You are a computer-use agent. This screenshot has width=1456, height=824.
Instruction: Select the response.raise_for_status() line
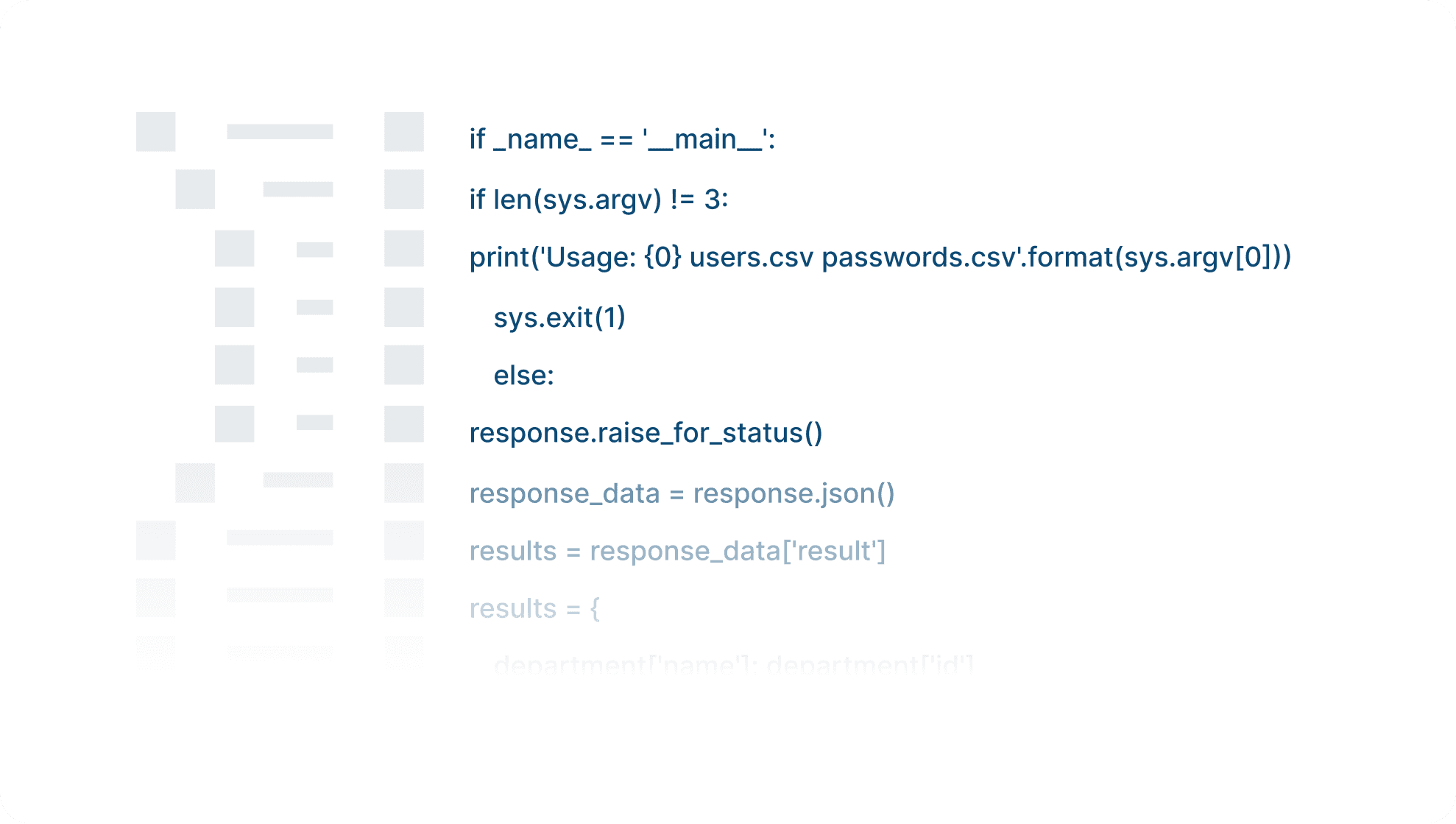pos(646,433)
